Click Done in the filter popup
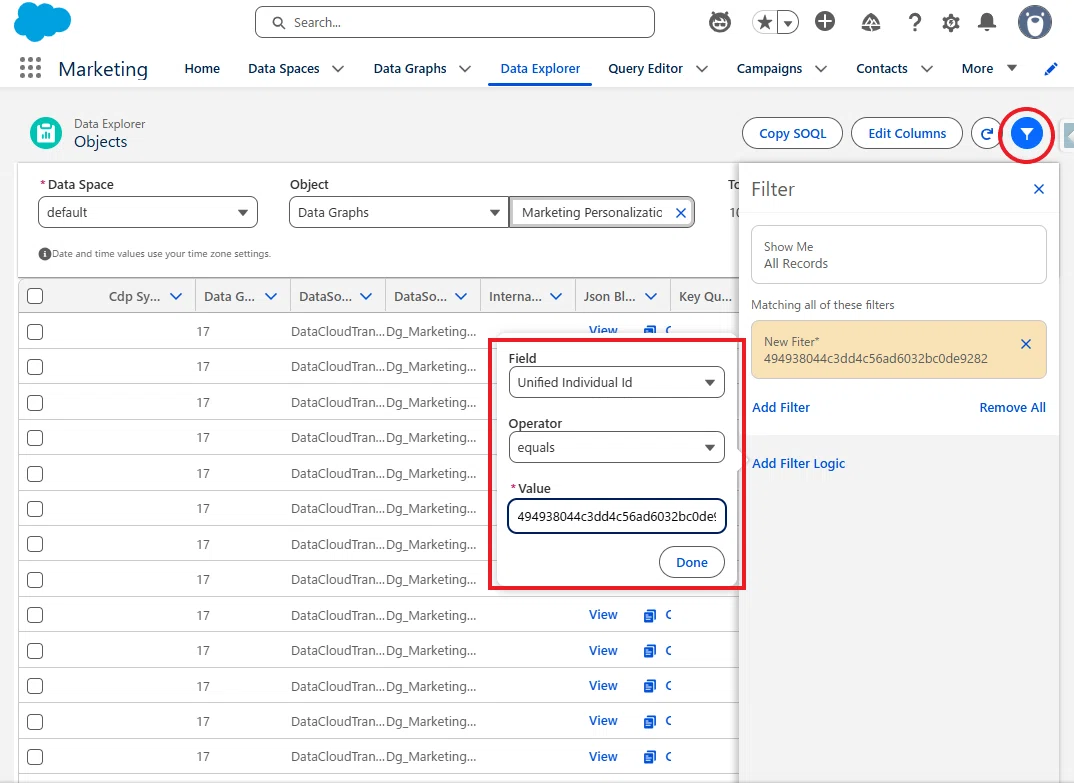The image size is (1074, 783). (x=692, y=562)
